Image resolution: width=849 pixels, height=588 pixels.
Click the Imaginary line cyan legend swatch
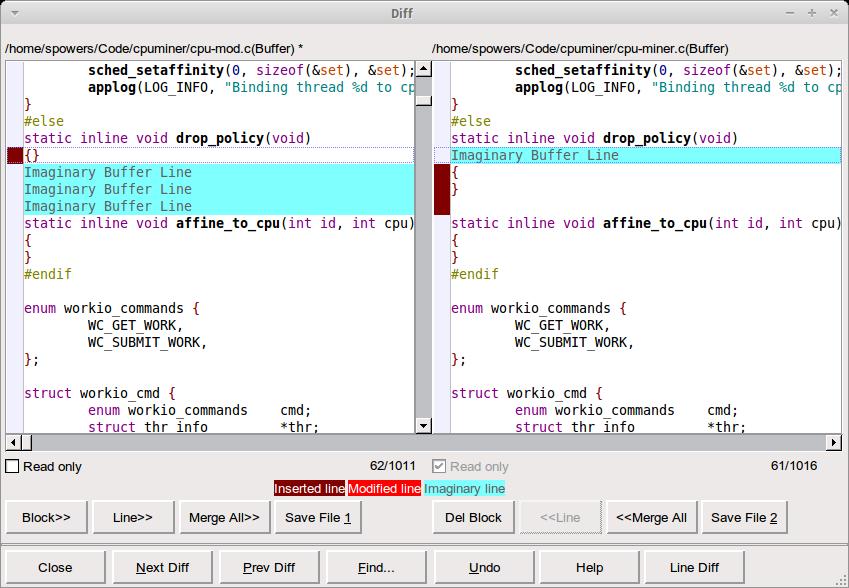464,489
